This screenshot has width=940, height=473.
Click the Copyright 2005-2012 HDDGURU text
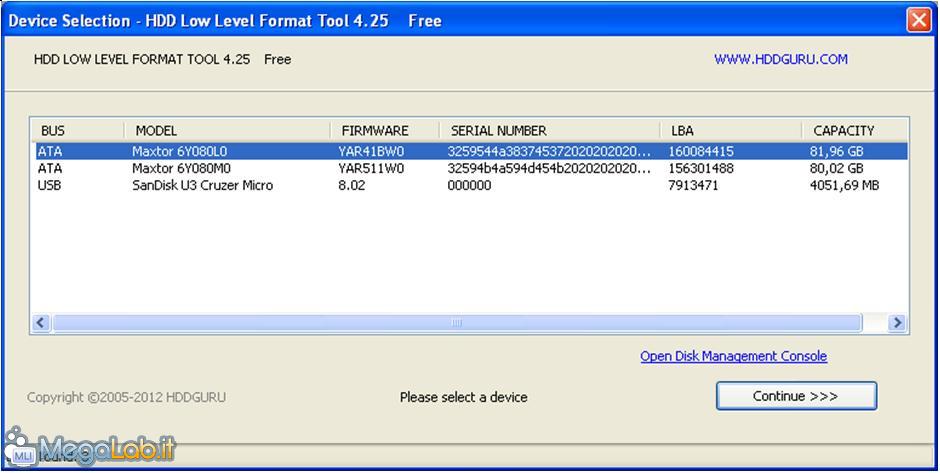pos(126,397)
